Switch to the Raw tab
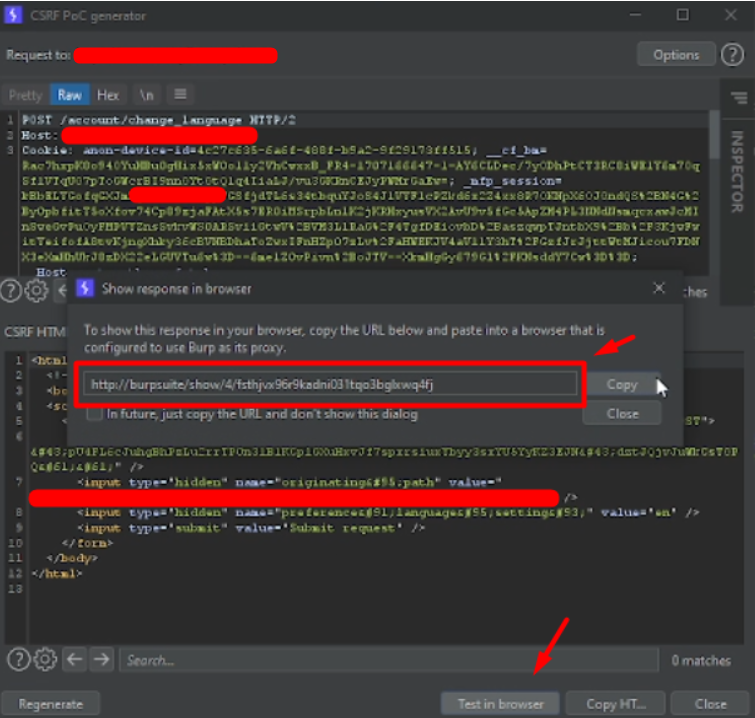This screenshot has height=718, width=755. point(70,95)
